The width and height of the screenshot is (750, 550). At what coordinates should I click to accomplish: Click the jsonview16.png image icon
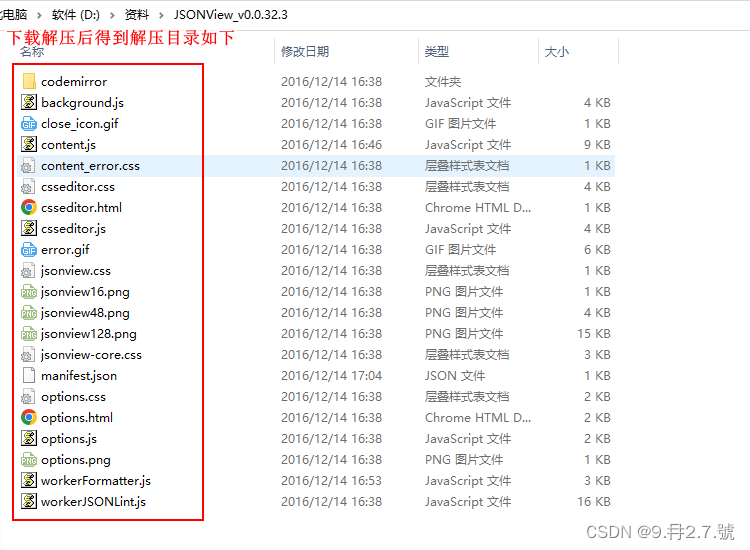[29, 292]
